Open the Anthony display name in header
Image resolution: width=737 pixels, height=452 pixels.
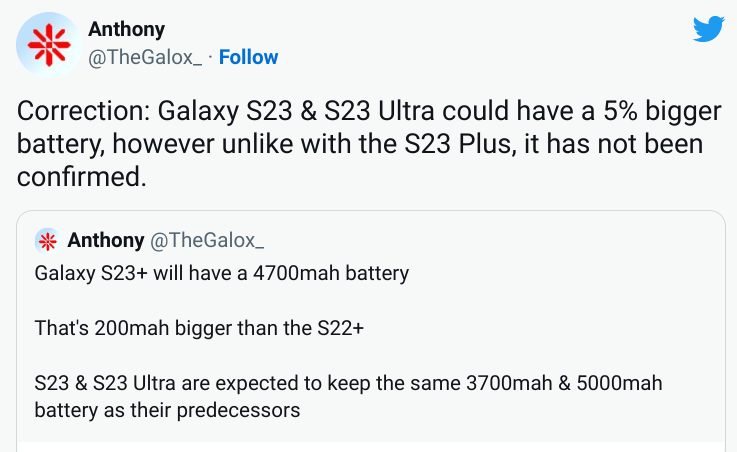point(126,29)
